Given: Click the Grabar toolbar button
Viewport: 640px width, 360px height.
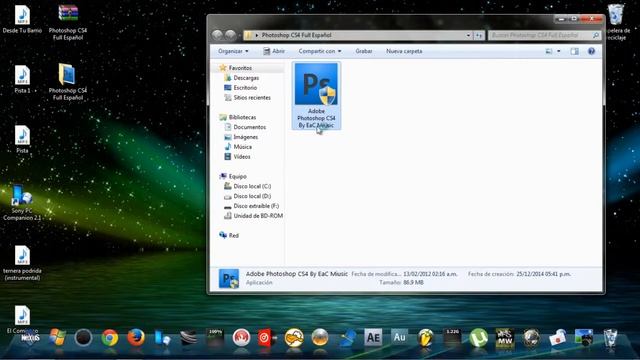Looking at the screenshot, I should pos(364,51).
